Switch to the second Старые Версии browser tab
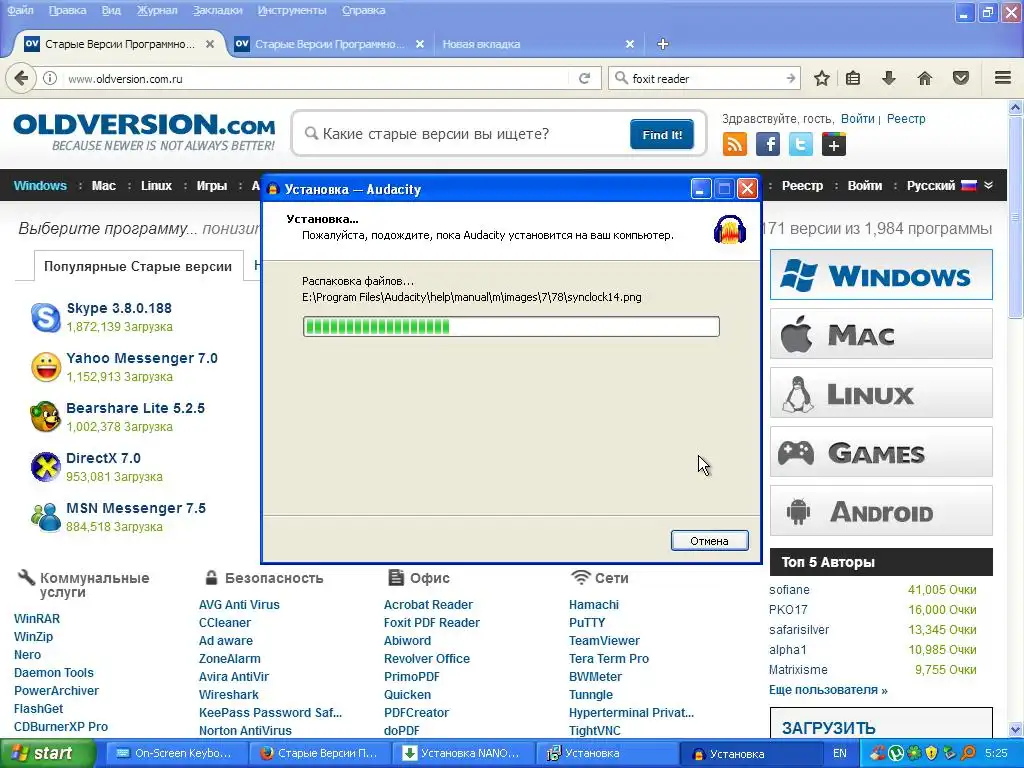The height and width of the screenshot is (768, 1024). pos(329,44)
